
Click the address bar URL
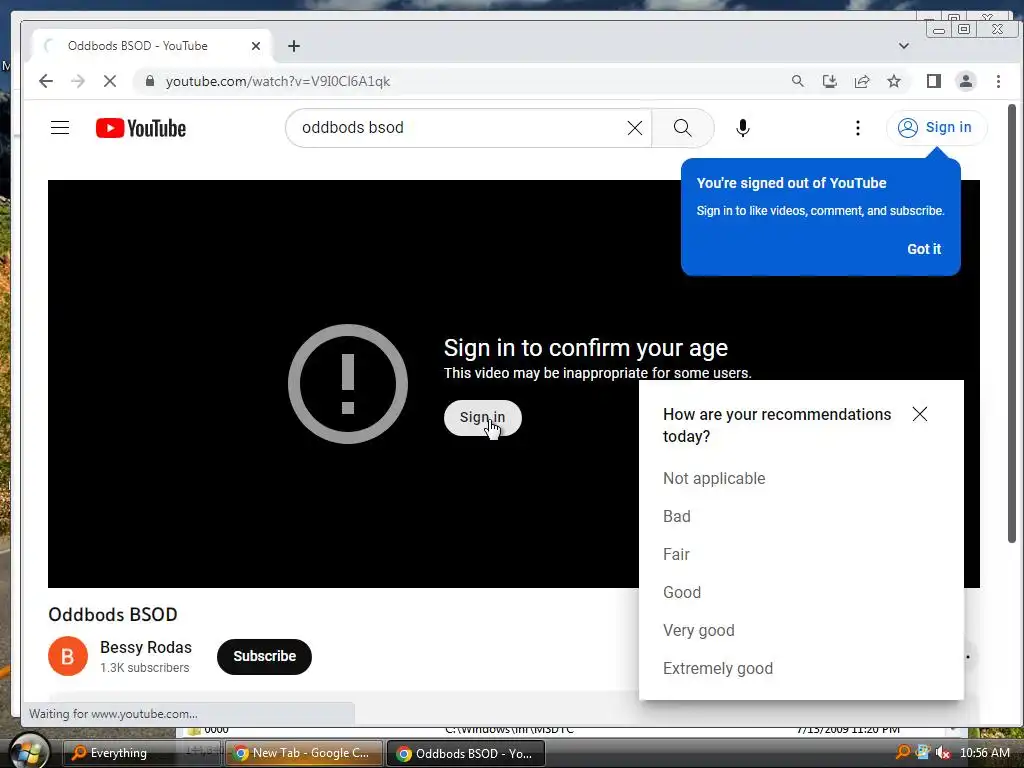pyautogui.click(x=278, y=81)
